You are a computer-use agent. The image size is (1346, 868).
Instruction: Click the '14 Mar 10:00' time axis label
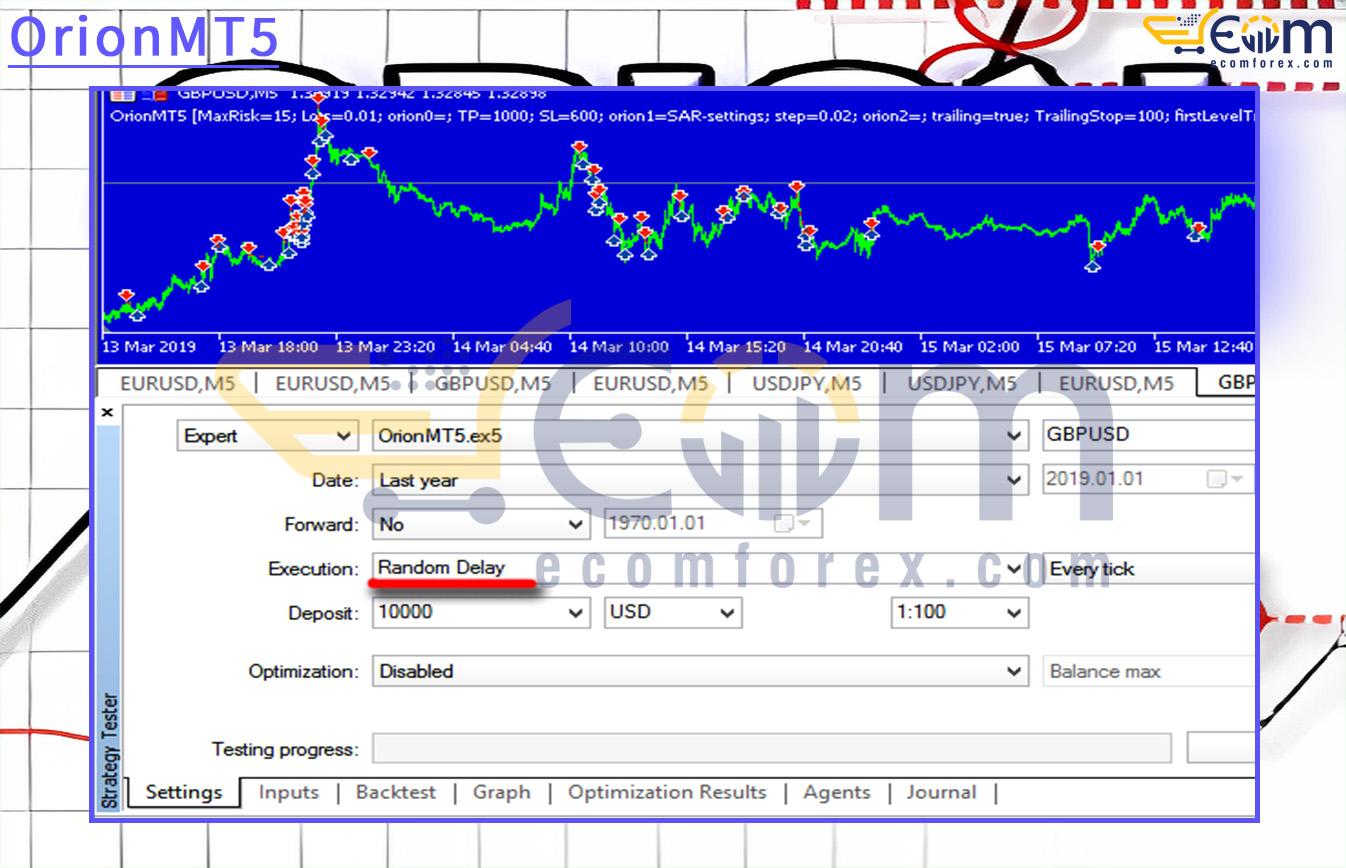[619, 347]
